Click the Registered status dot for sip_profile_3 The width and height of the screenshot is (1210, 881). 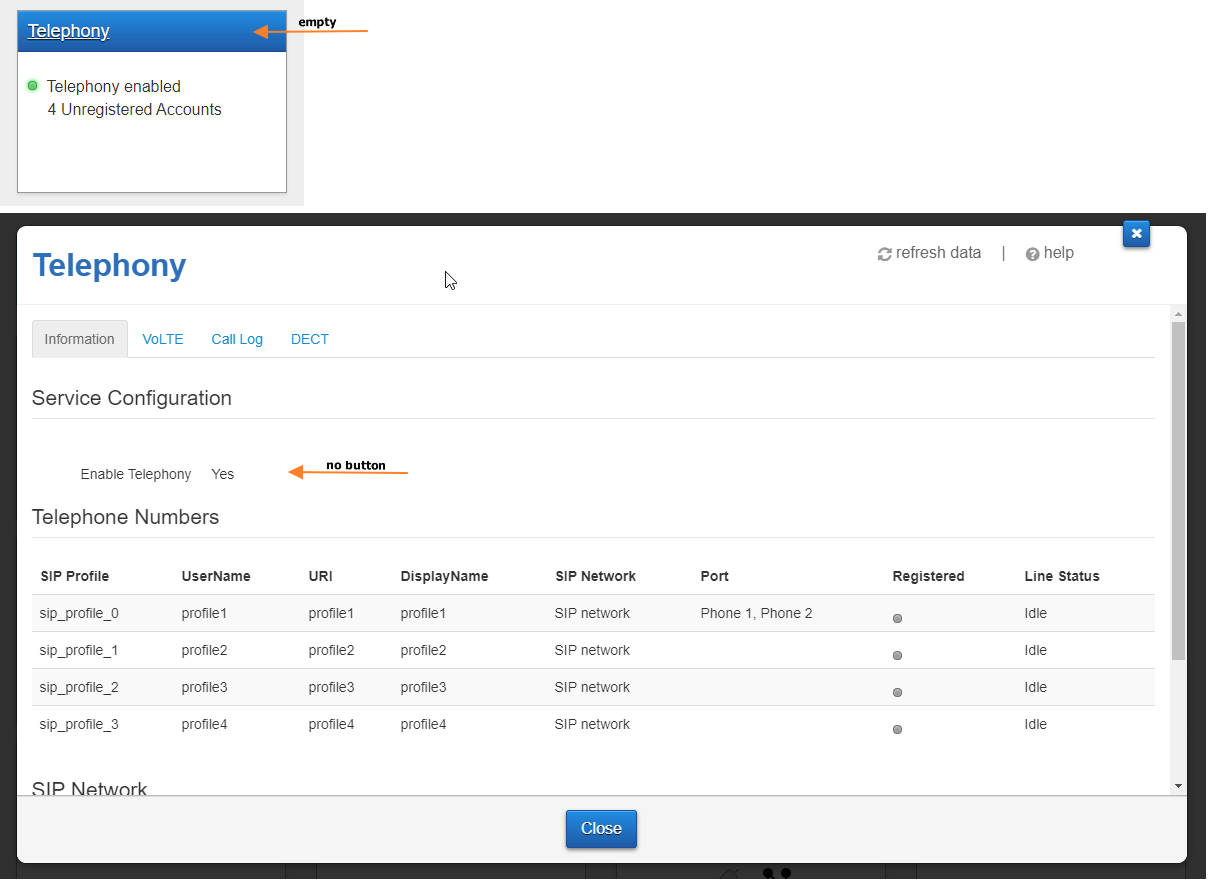897,730
